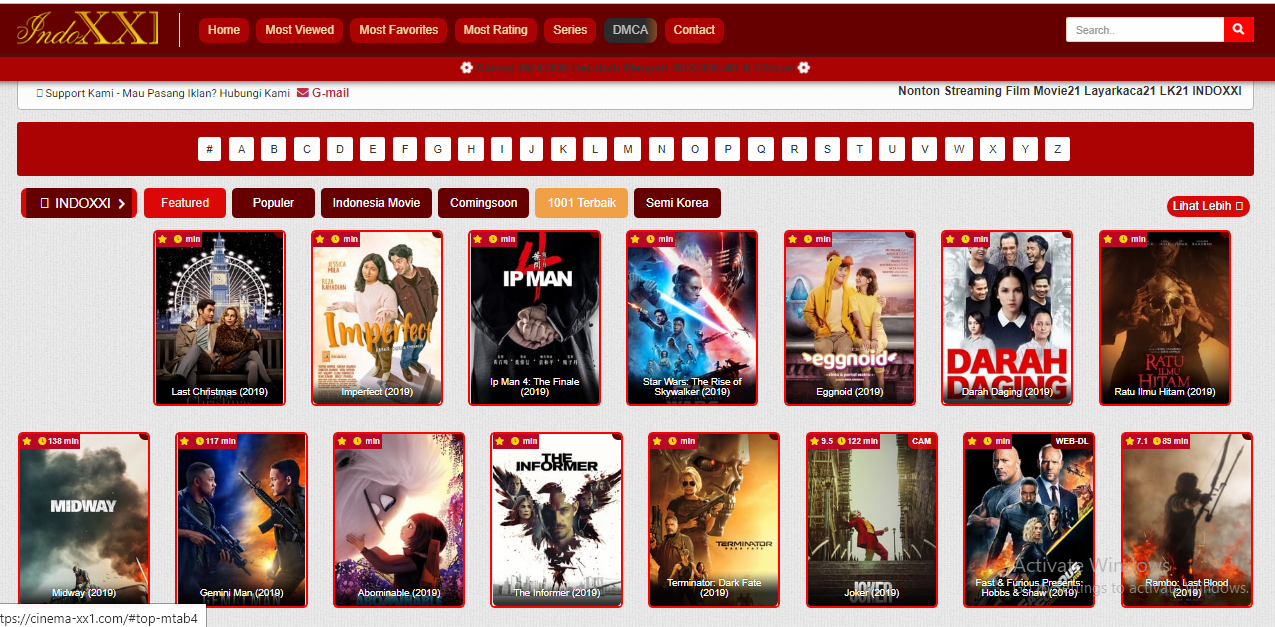Filter movies by letter I

point(502,150)
